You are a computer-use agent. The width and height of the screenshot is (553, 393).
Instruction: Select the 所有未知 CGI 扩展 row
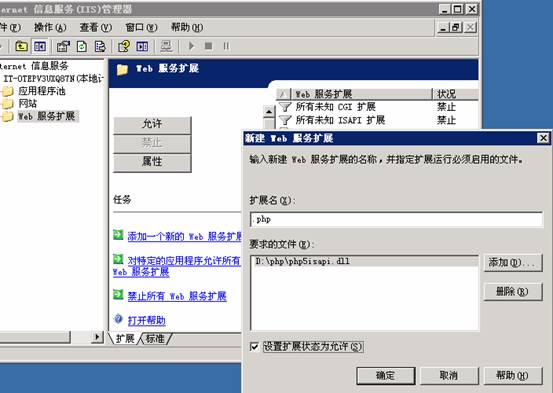(x=377, y=107)
